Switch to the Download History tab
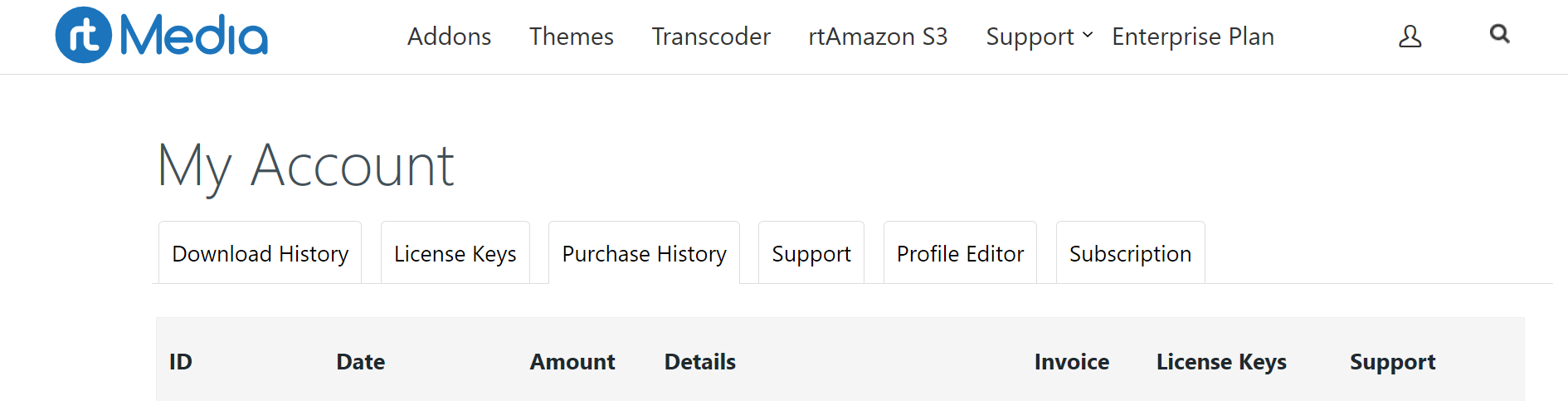 tap(260, 253)
